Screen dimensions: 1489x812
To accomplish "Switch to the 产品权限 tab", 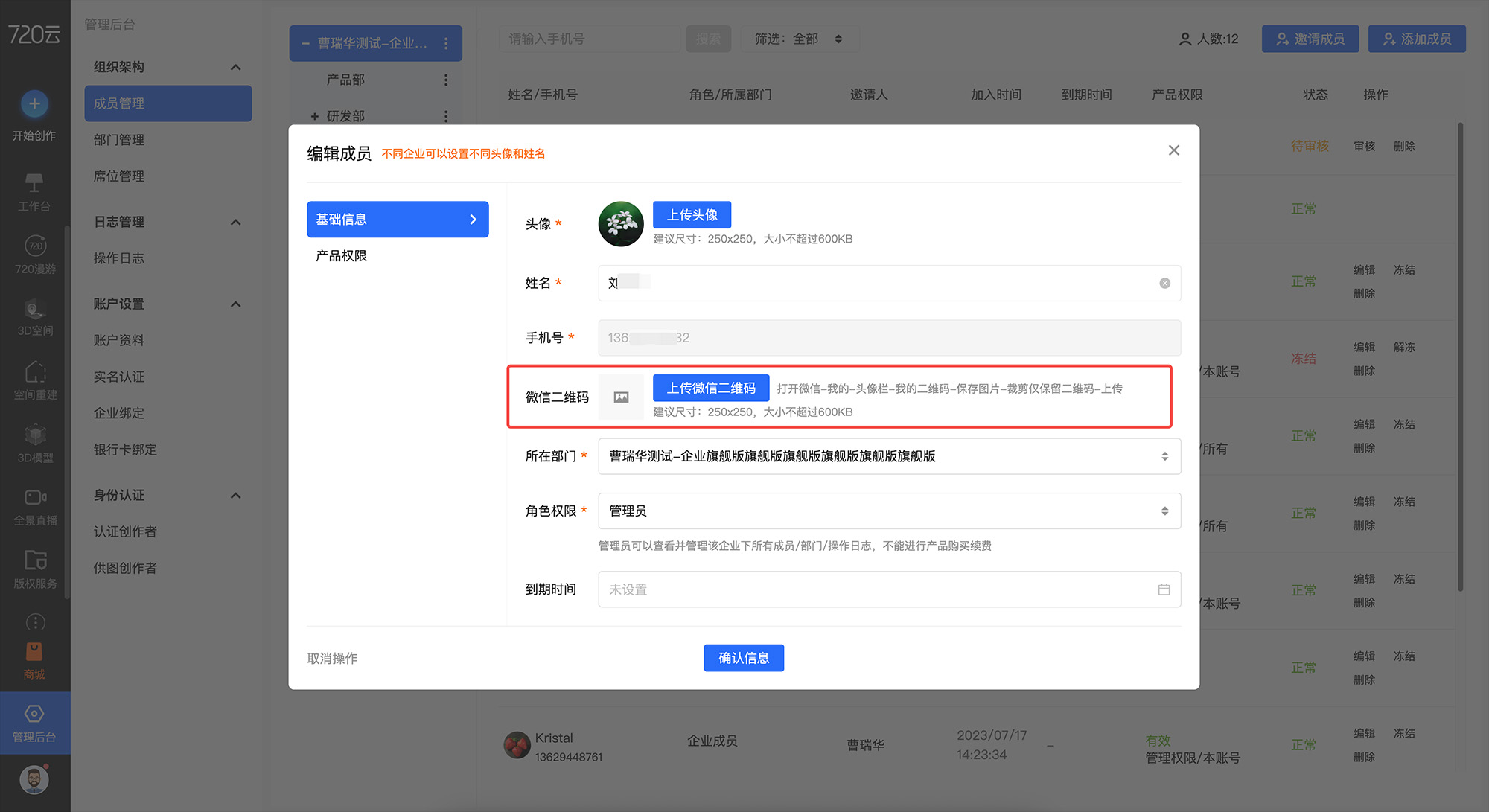I will click(342, 256).
